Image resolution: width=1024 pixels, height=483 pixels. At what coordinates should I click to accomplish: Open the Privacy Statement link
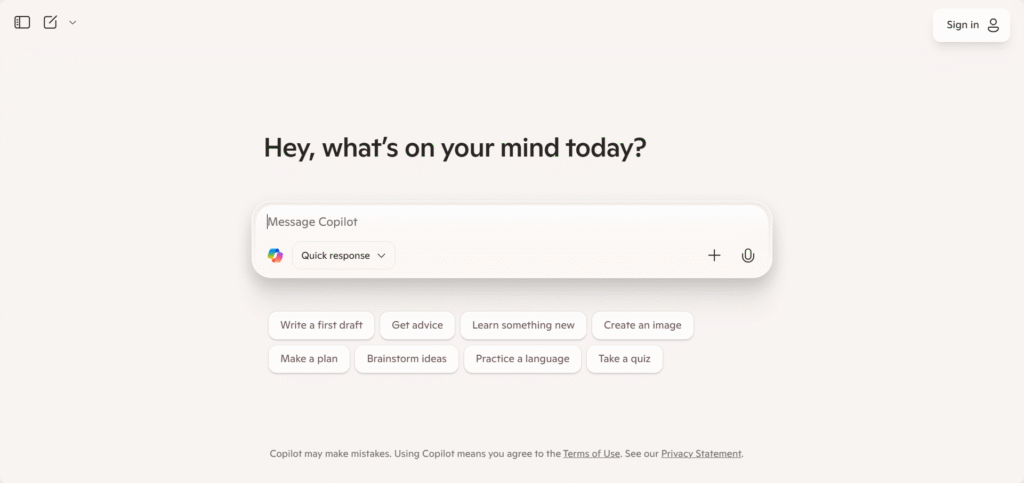point(701,454)
